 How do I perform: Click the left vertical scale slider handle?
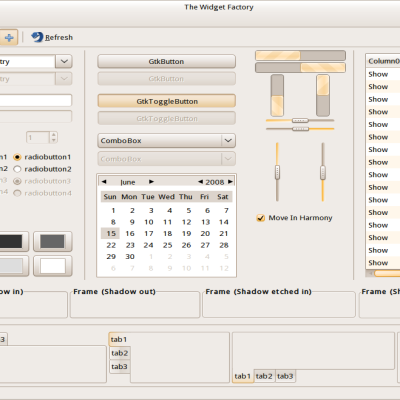277,172
